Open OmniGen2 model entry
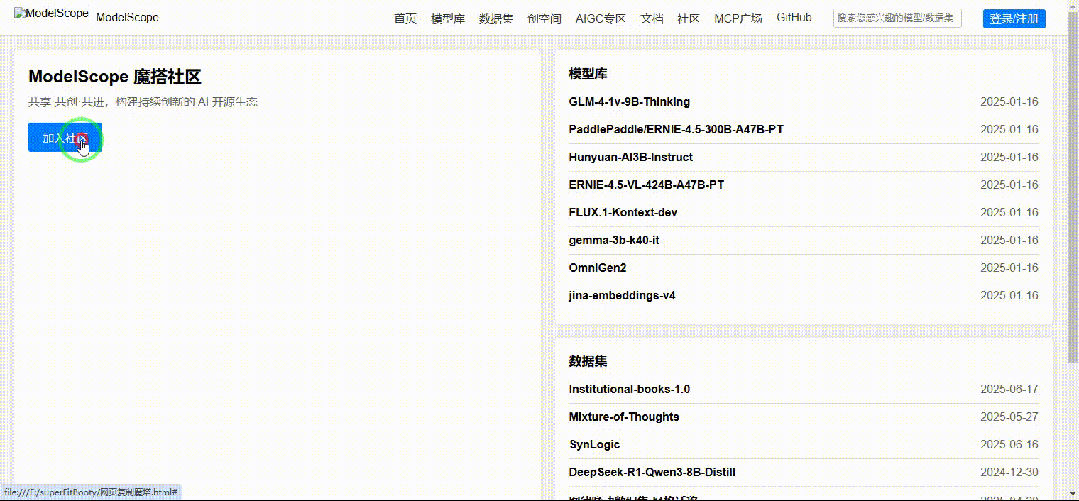This screenshot has width=1079, height=501. tap(597, 268)
